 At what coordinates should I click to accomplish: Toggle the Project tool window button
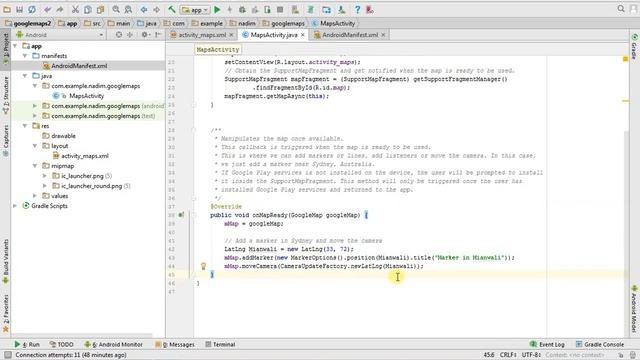click(6, 49)
